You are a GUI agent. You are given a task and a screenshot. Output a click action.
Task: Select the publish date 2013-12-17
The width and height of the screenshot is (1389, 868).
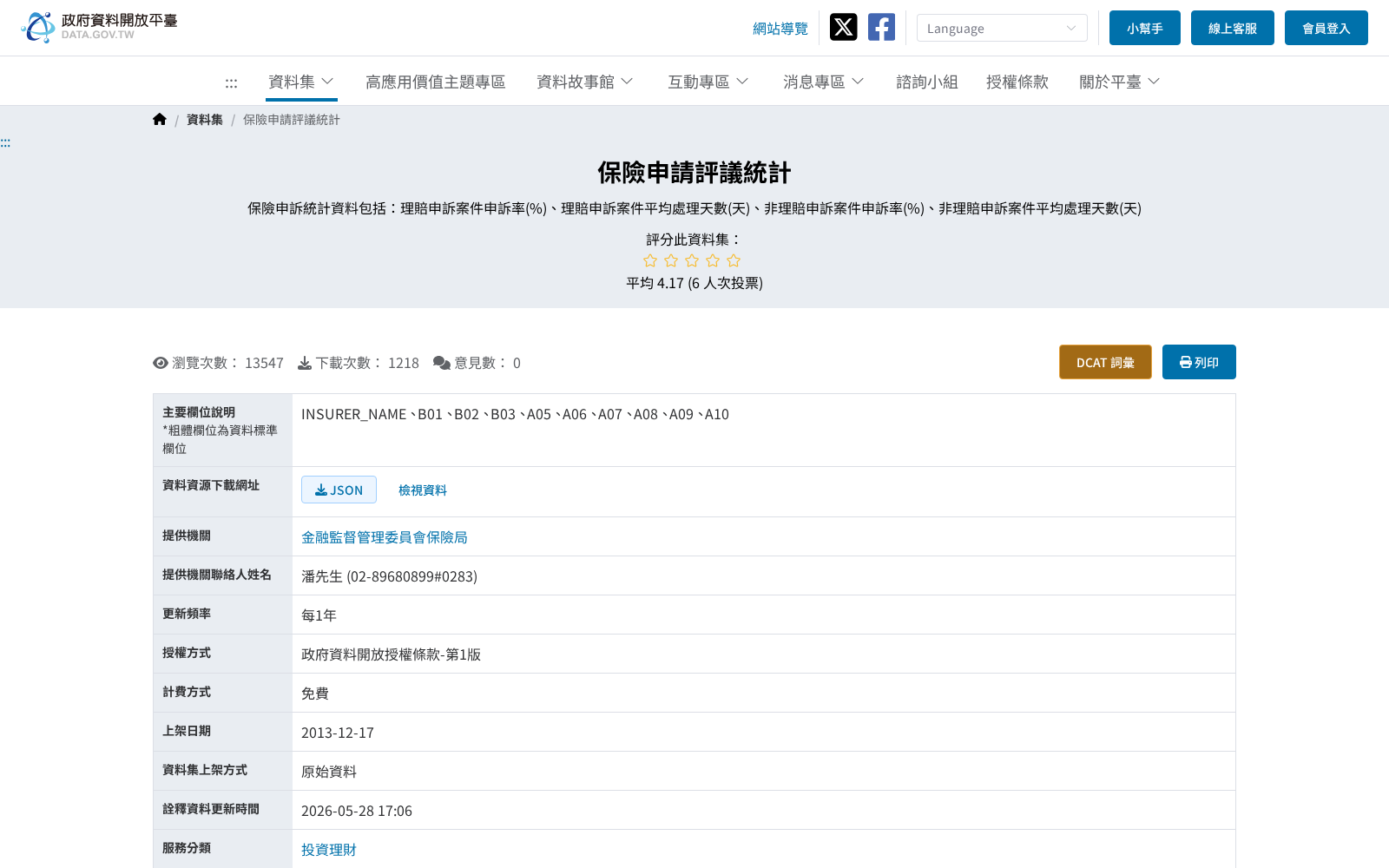click(x=338, y=733)
